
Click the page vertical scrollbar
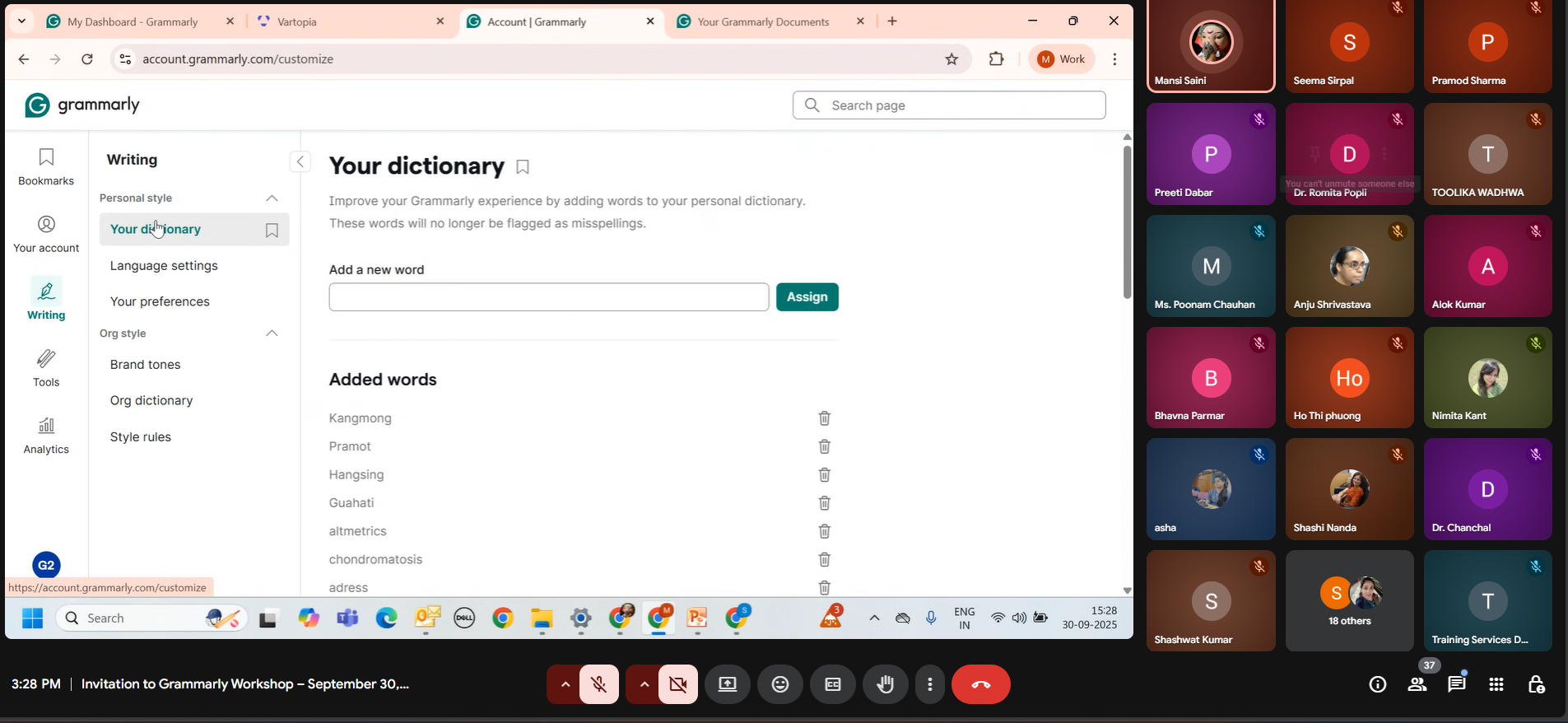[1127, 222]
